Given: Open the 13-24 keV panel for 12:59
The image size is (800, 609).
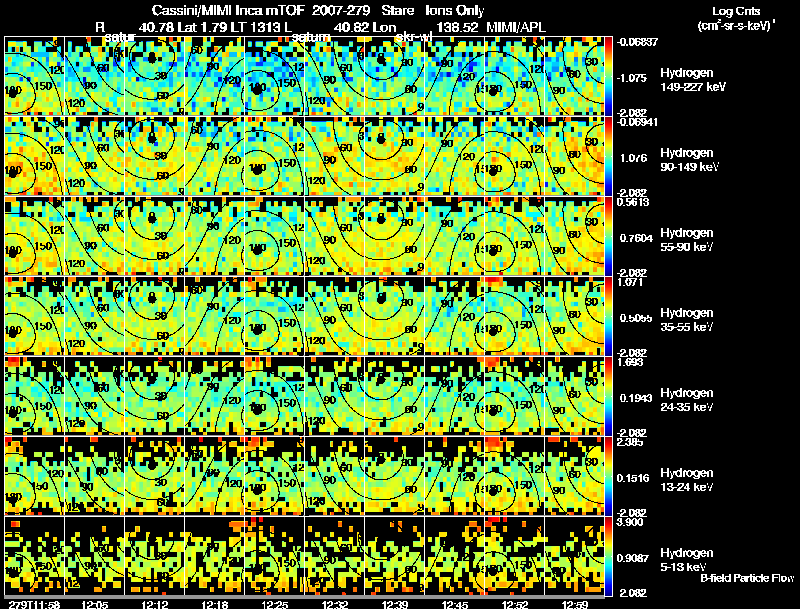Looking at the screenshot, I should pyautogui.click(x=574, y=476).
